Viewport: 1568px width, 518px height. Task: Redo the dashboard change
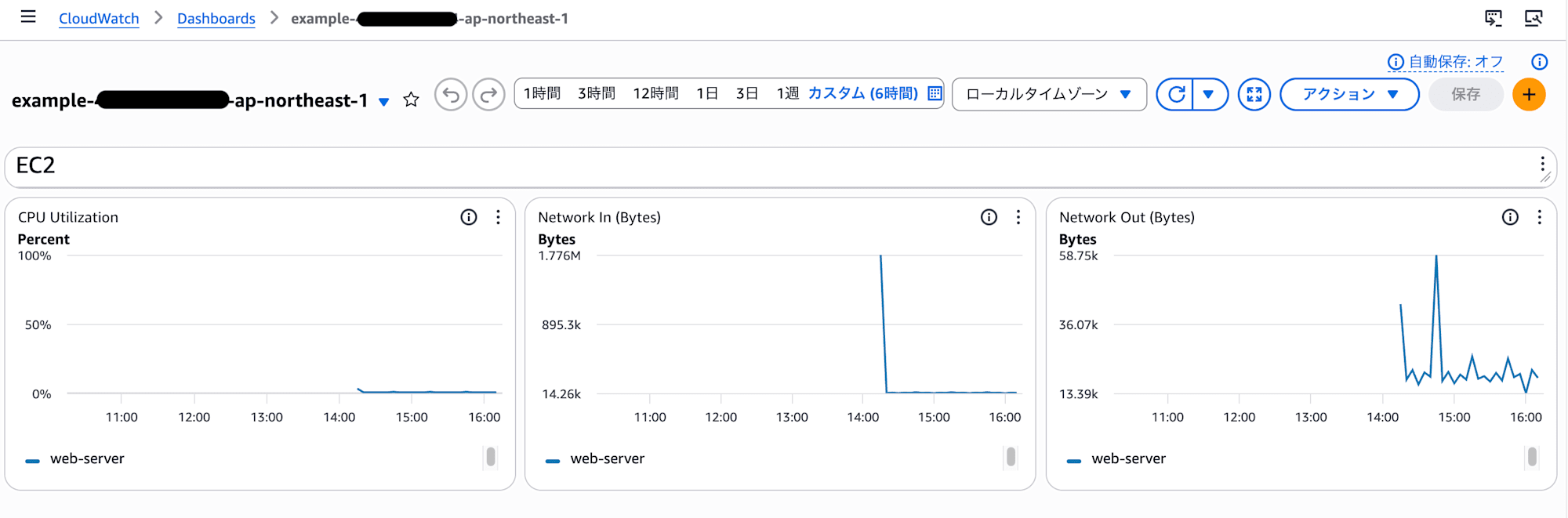point(488,95)
